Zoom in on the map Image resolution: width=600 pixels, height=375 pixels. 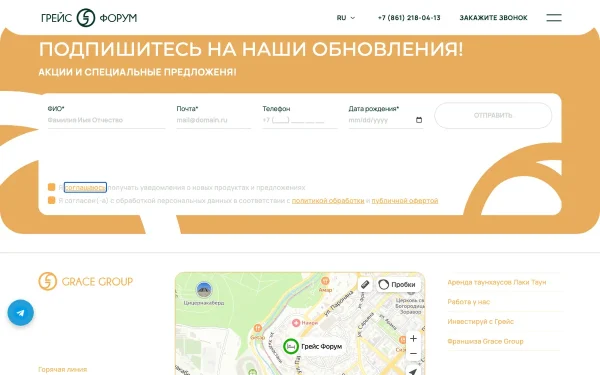coord(413,338)
